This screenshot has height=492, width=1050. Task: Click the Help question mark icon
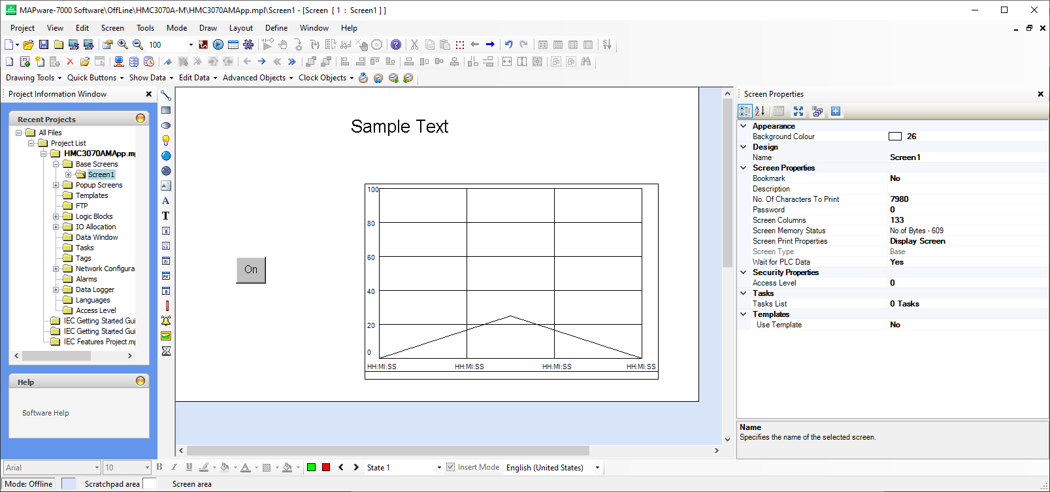coord(396,45)
